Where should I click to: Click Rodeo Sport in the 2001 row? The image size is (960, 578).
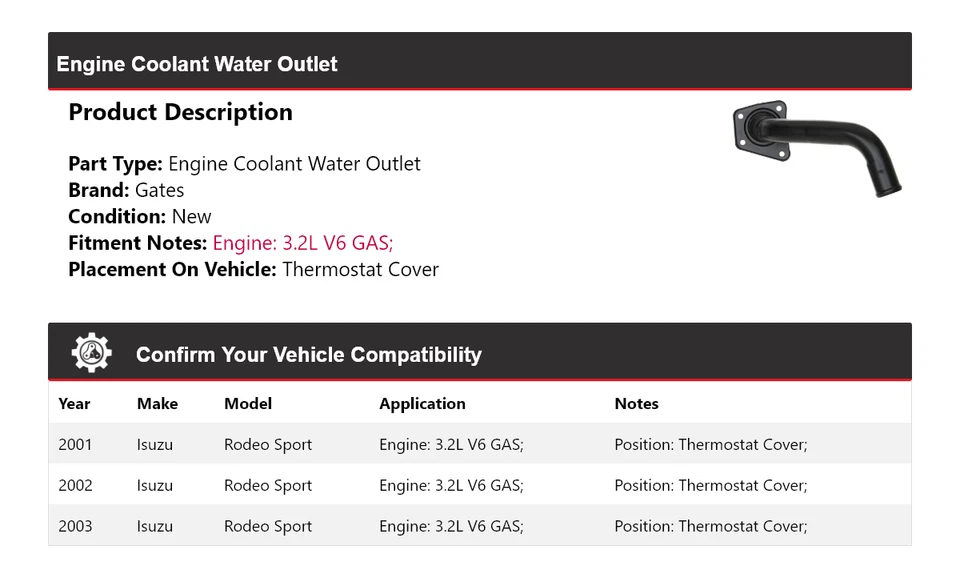(x=268, y=445)
